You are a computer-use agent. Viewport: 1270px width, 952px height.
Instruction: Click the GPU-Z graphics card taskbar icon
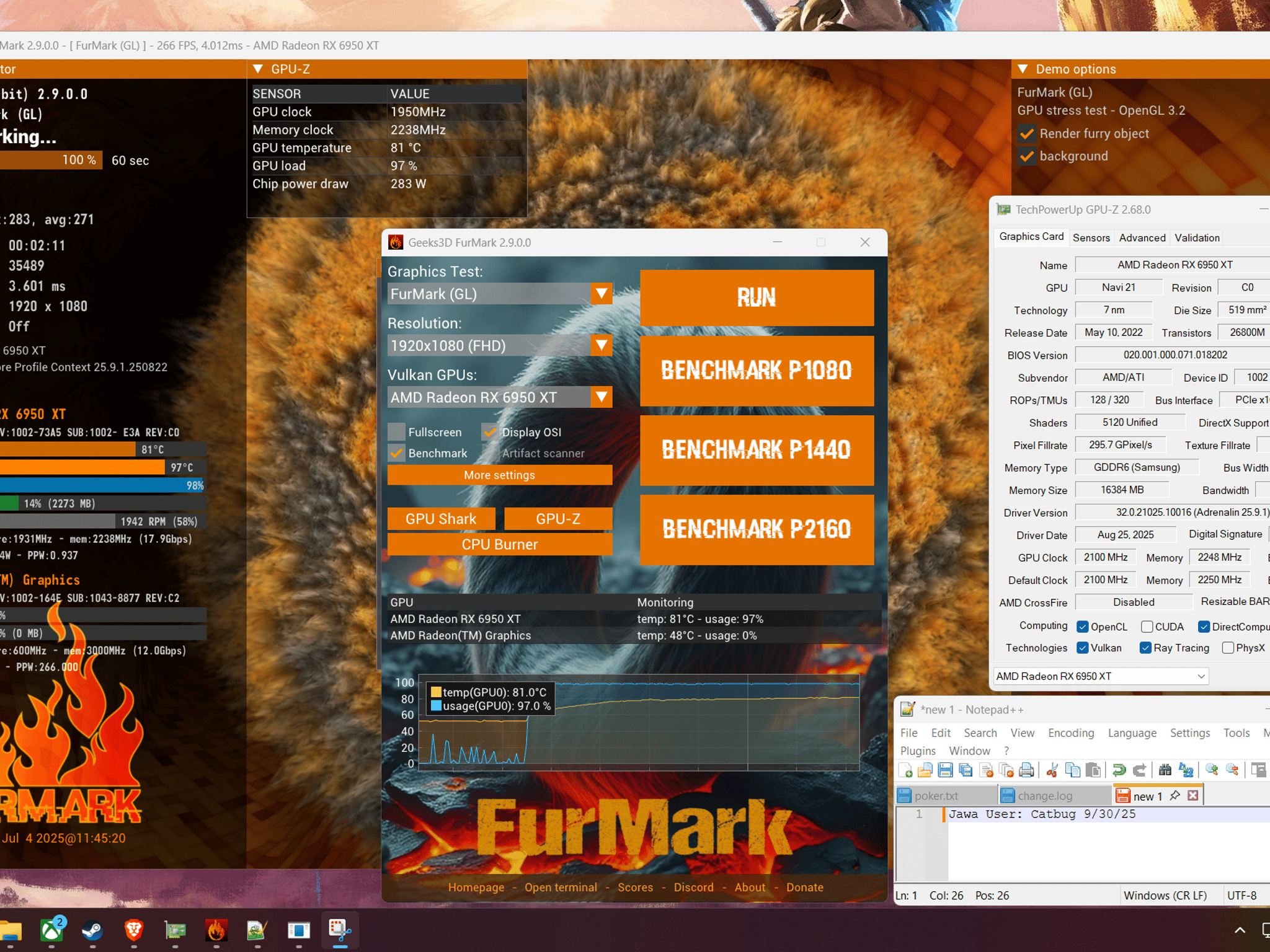click(175, 930)
